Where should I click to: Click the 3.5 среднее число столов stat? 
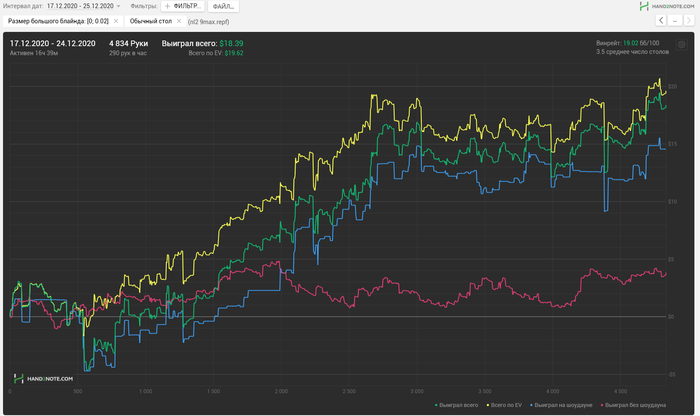tap(632, 52)
